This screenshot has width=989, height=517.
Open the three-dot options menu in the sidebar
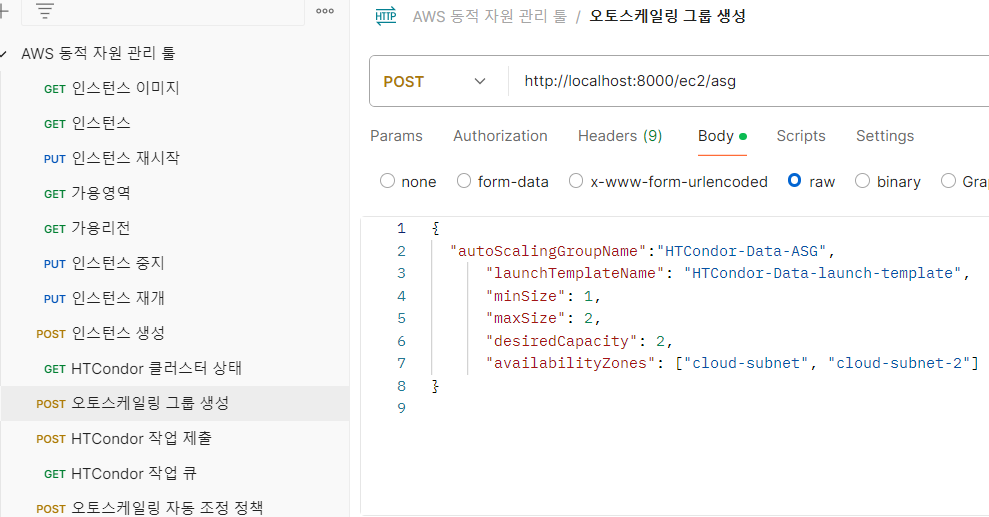[324, 11]
